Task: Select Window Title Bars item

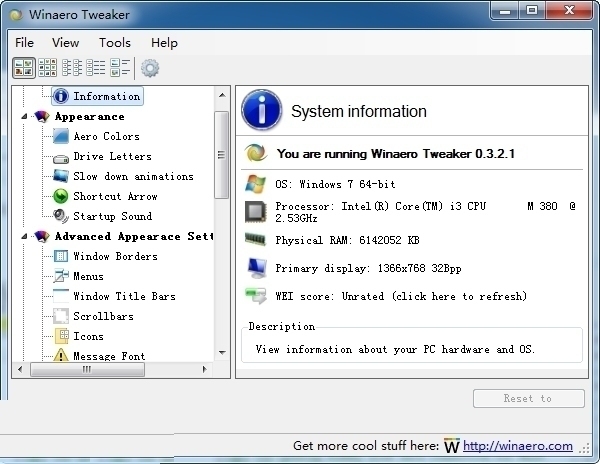Action: pos(124,296)
